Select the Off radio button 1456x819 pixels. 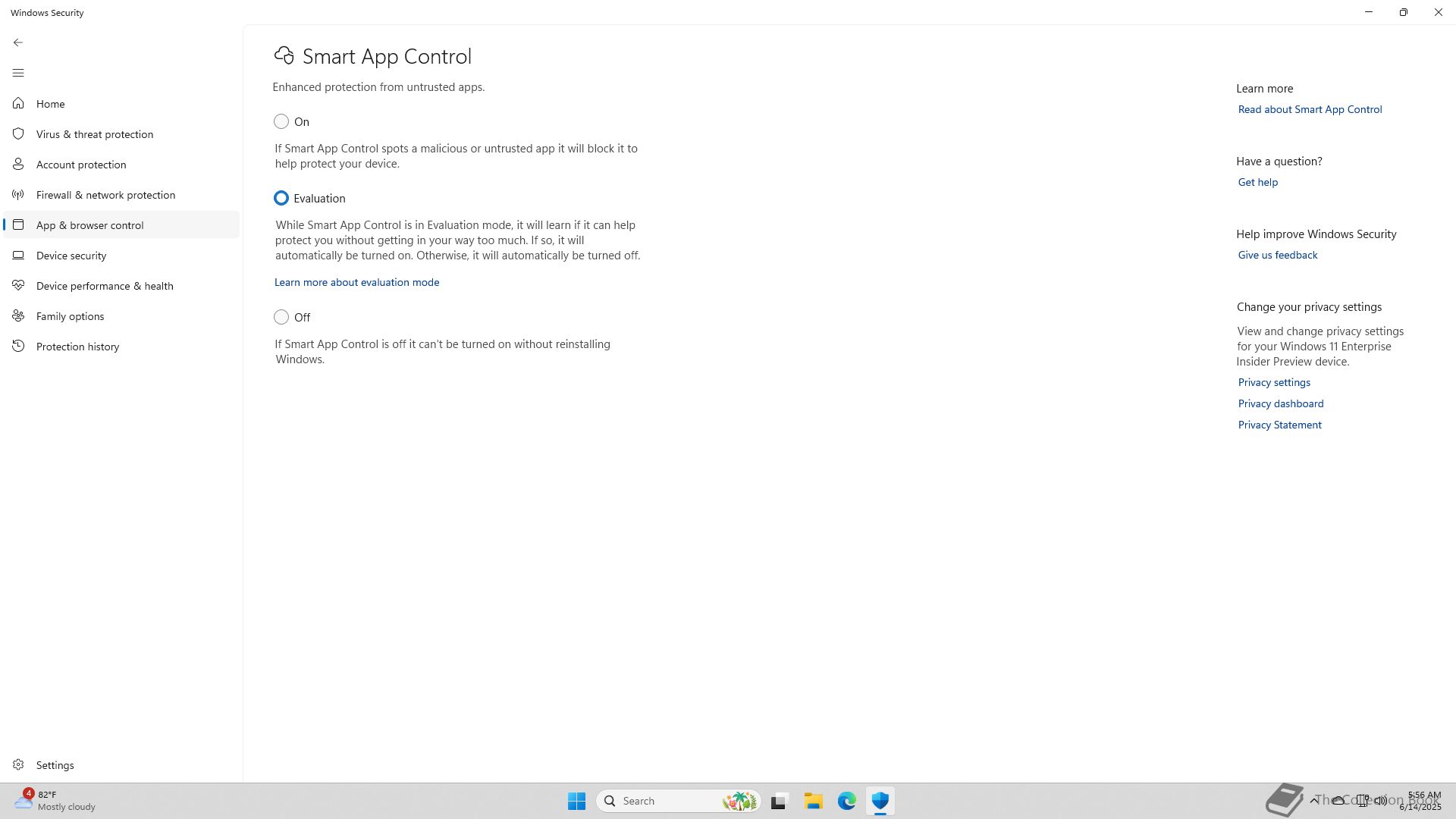281,317
